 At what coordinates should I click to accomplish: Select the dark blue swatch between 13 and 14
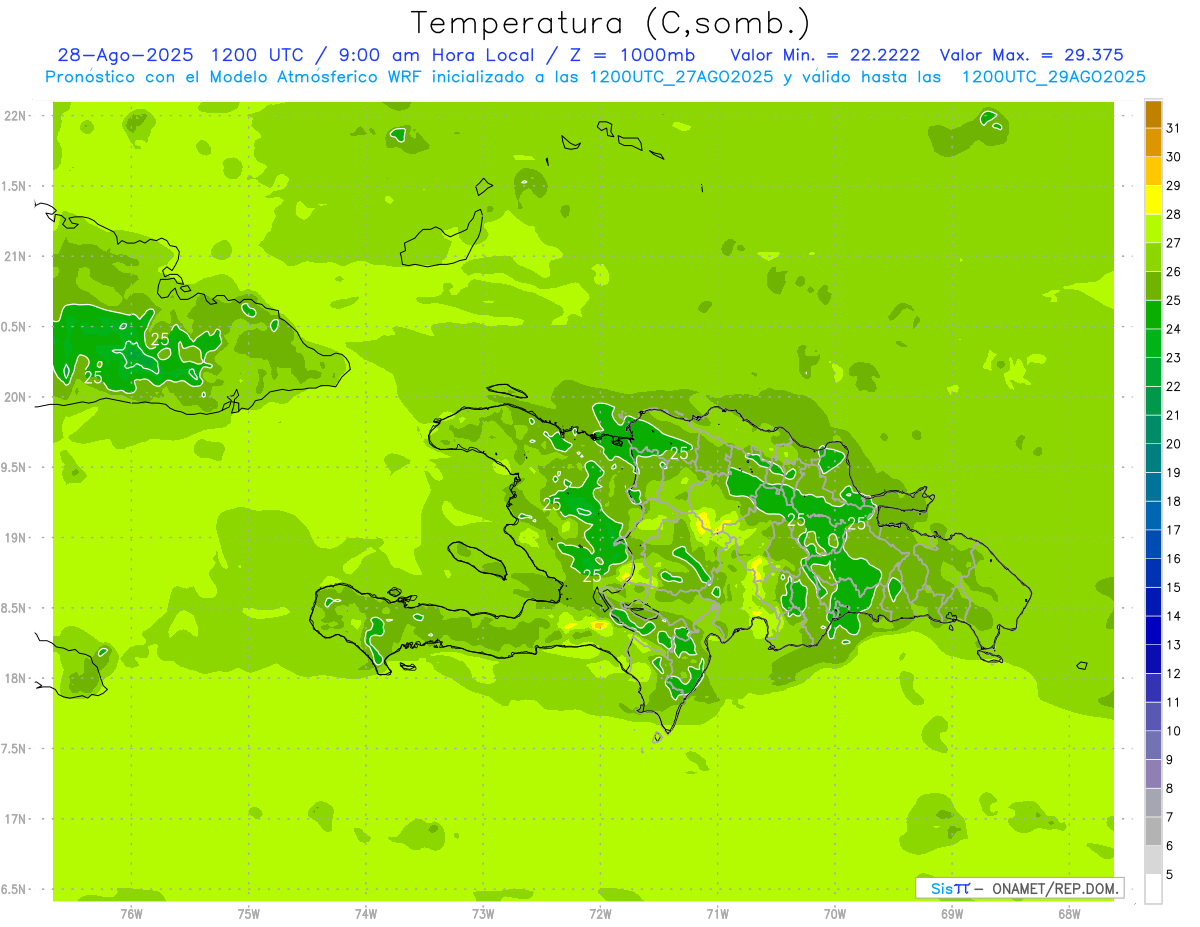(x=1153, y=631)
